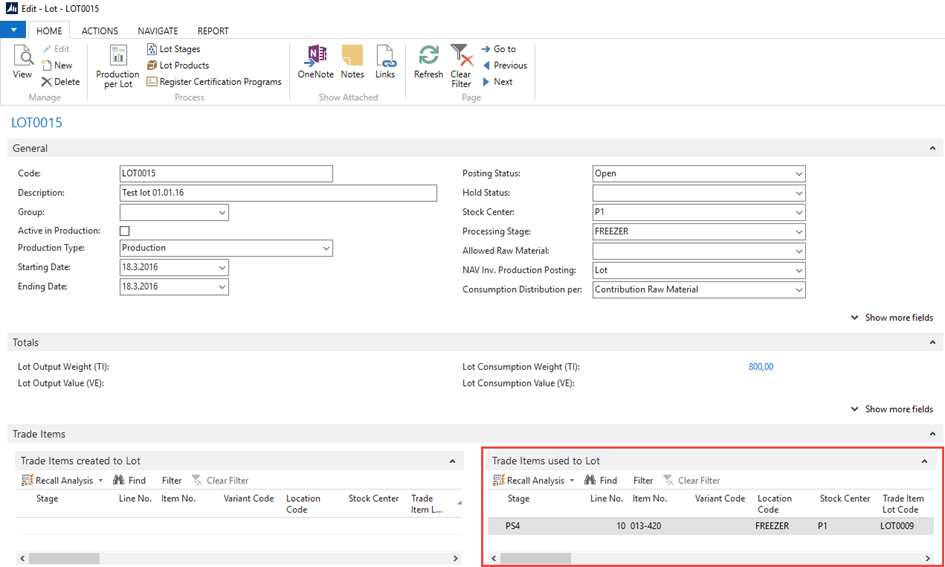Viewport: 945px width, 567px height.
Task: Collapse Trade Items used to Lot panel
Action: point(924,461)
